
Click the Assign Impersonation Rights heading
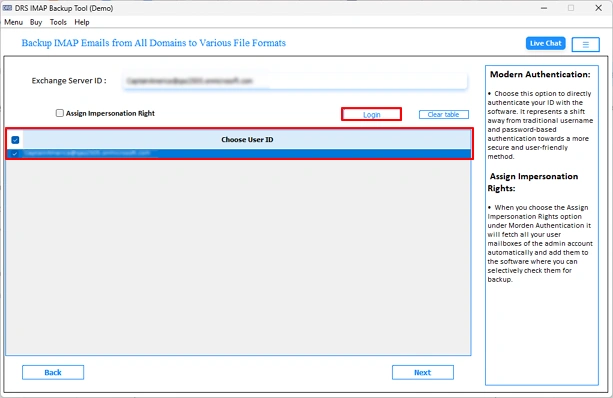pos(533,182)
